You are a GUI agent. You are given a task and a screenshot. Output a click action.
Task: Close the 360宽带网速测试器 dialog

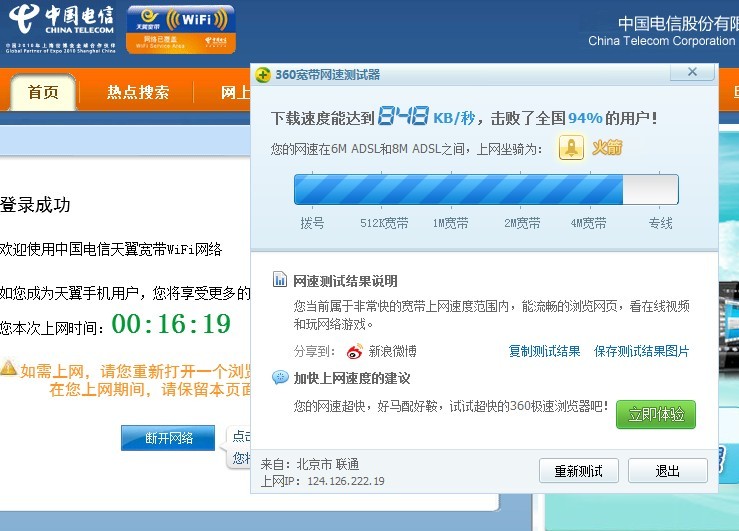click(x=692, y=72)
